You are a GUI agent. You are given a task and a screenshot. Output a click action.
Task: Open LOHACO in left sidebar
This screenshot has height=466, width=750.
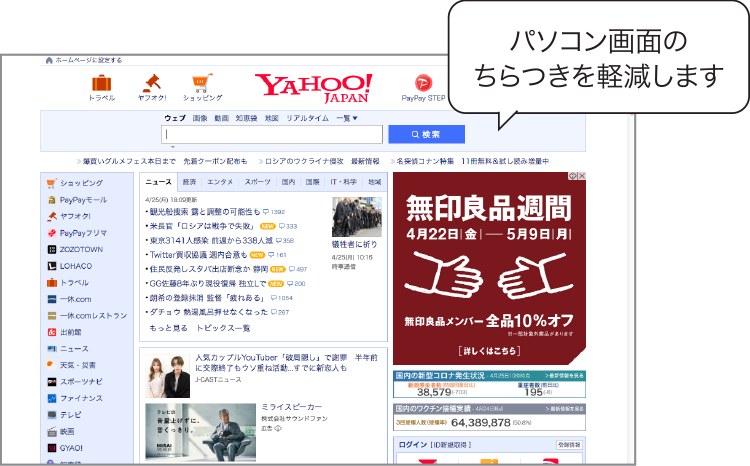pos(76,266)
